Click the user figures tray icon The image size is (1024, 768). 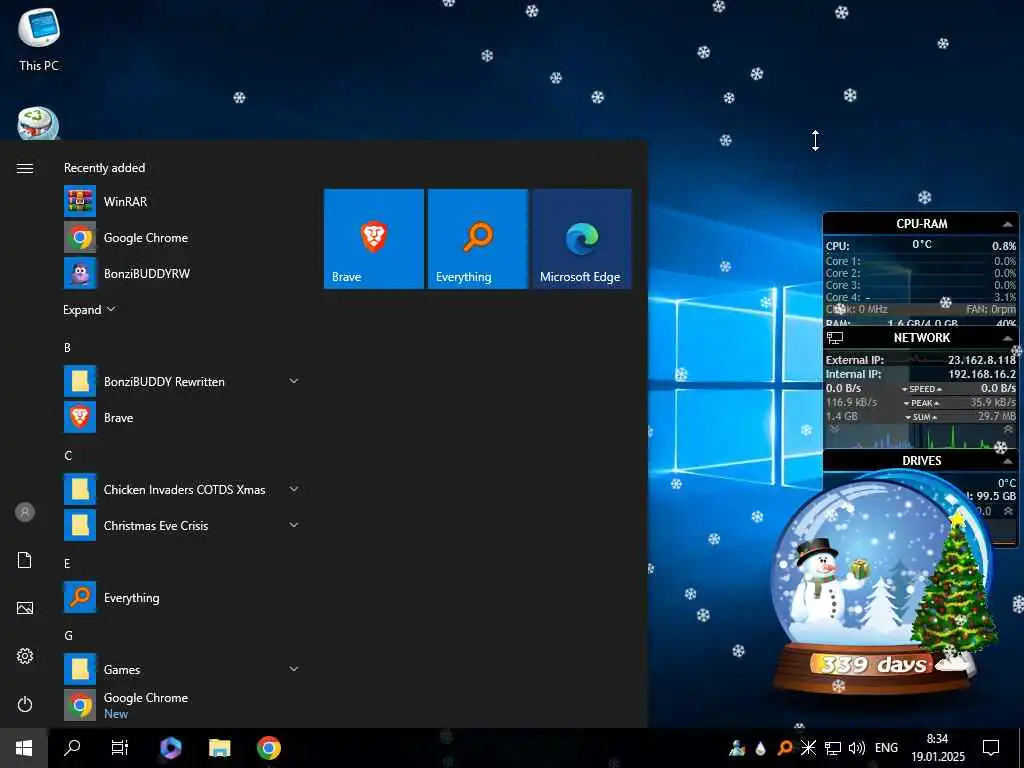click(x=737, y=748)
